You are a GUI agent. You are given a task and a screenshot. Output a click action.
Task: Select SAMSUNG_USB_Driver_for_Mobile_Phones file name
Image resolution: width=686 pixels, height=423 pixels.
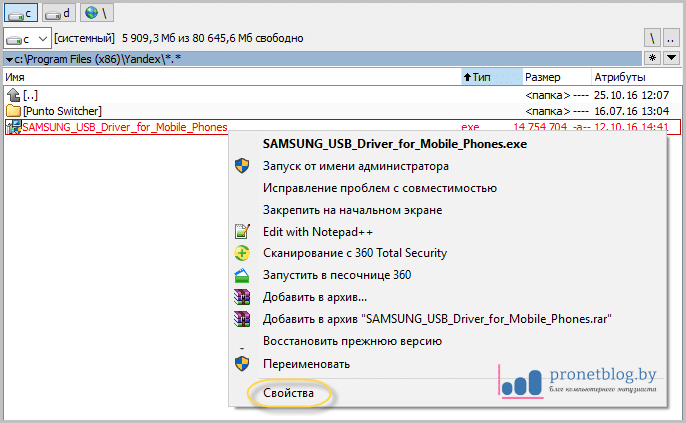pos(125,127)
